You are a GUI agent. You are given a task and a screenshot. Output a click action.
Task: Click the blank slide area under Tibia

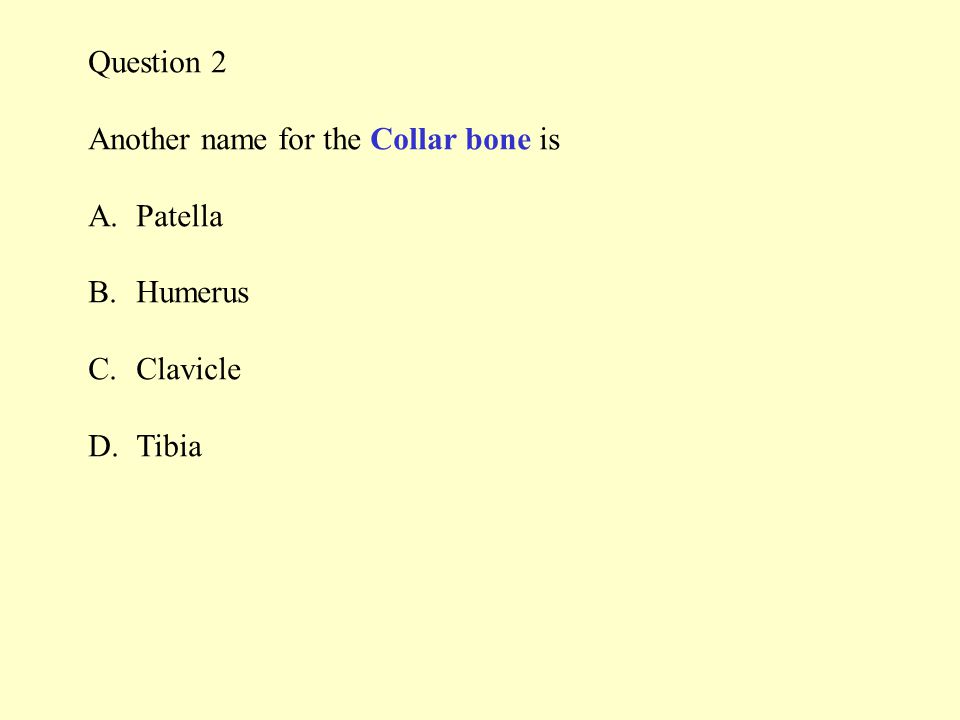coord(480,582)
